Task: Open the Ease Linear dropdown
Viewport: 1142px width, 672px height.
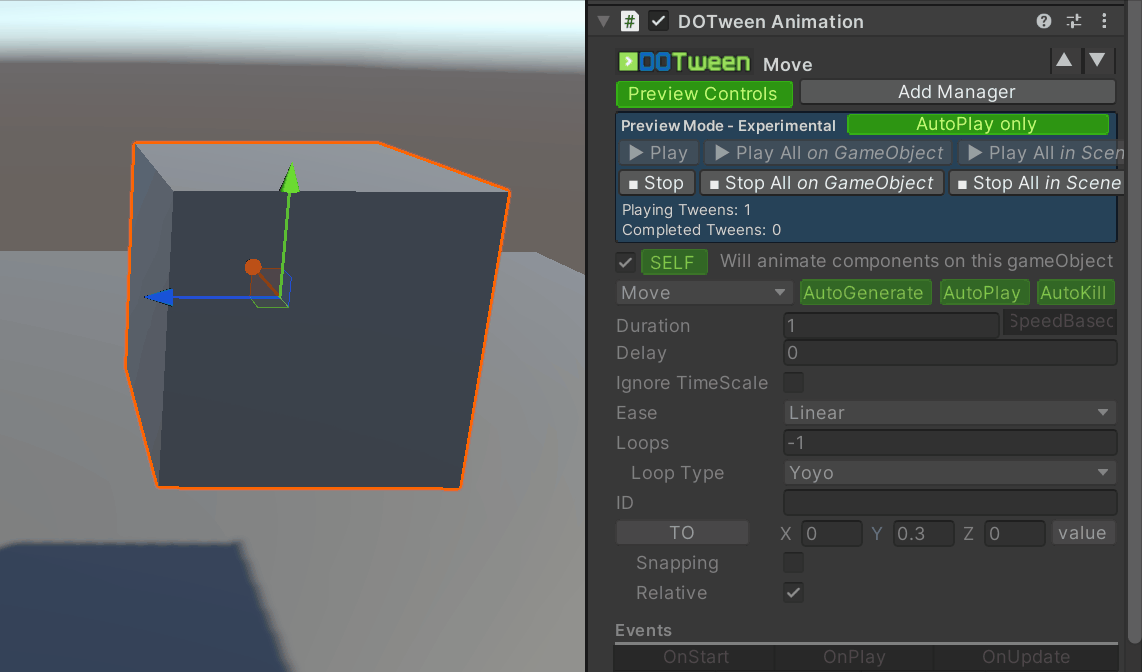Action: (x=950, y=413)
